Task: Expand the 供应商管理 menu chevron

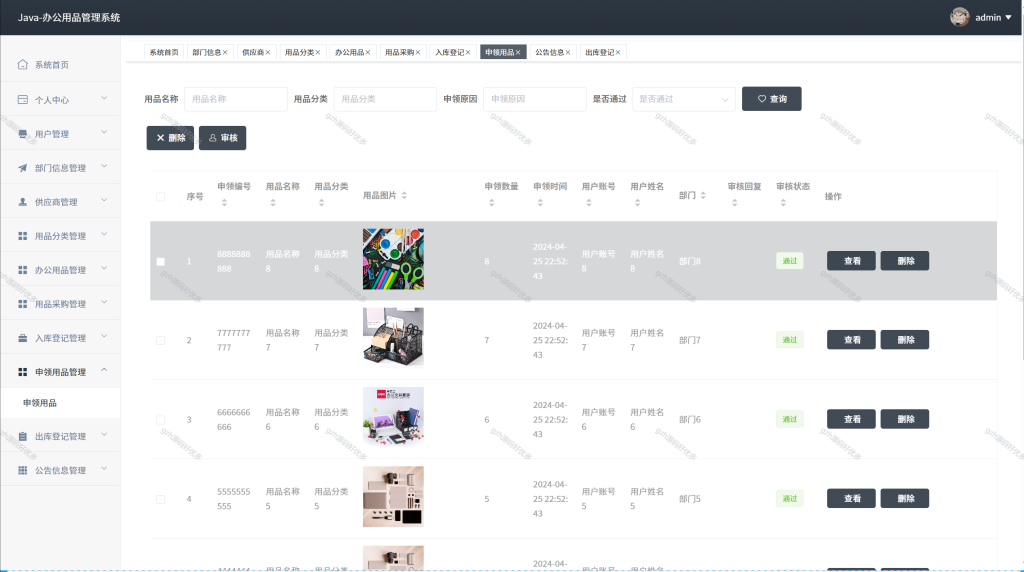Action: 104,200
